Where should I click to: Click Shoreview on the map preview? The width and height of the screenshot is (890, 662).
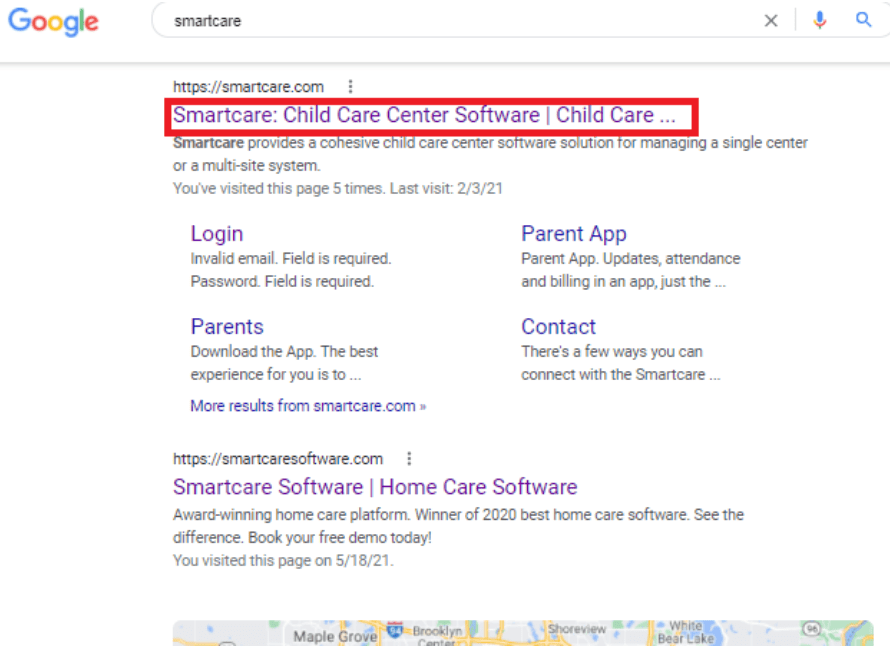[577, 628]
